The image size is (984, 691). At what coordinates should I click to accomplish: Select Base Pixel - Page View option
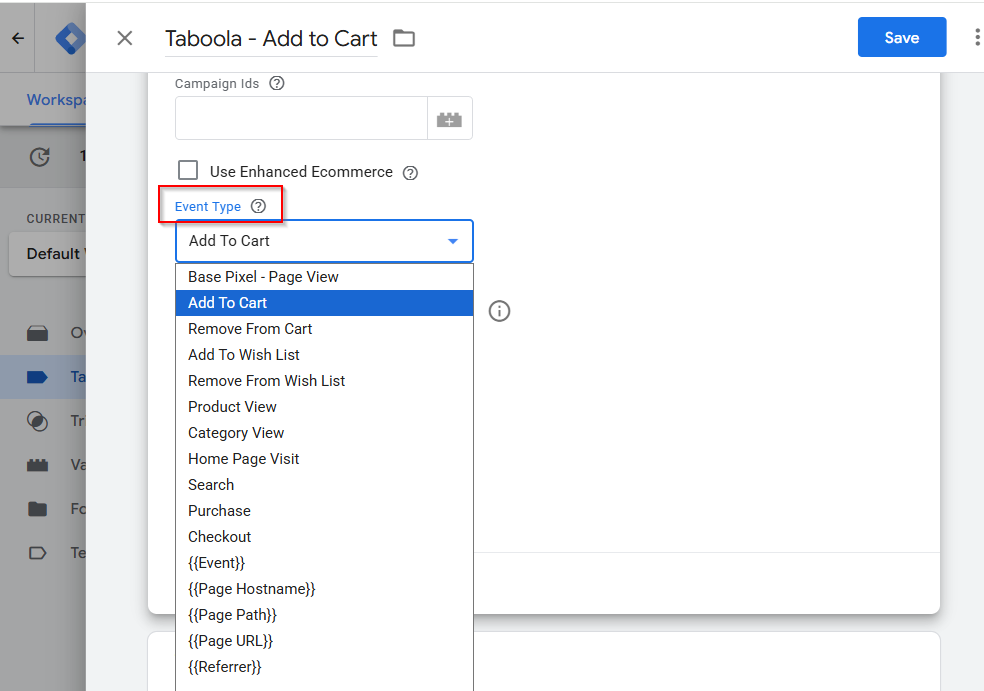324,277
